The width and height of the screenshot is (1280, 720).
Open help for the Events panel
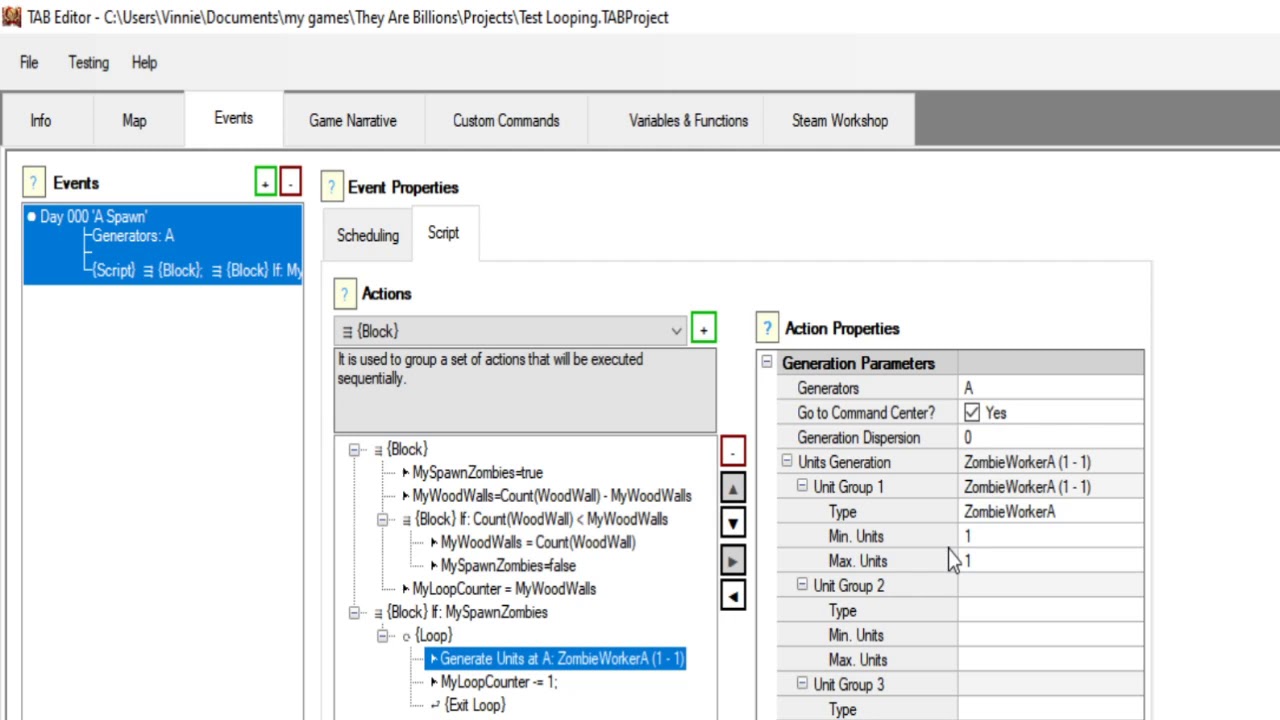(x=34, y=183)
